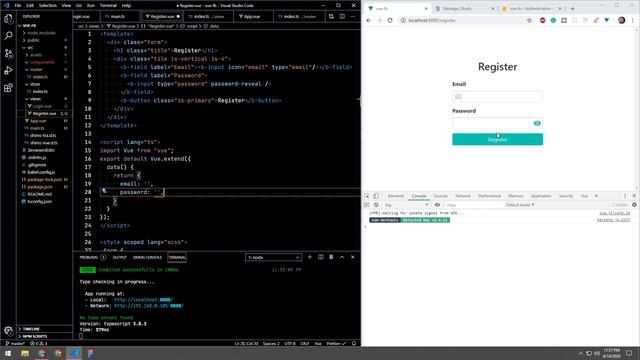Click the Email input field

point(498,97)
